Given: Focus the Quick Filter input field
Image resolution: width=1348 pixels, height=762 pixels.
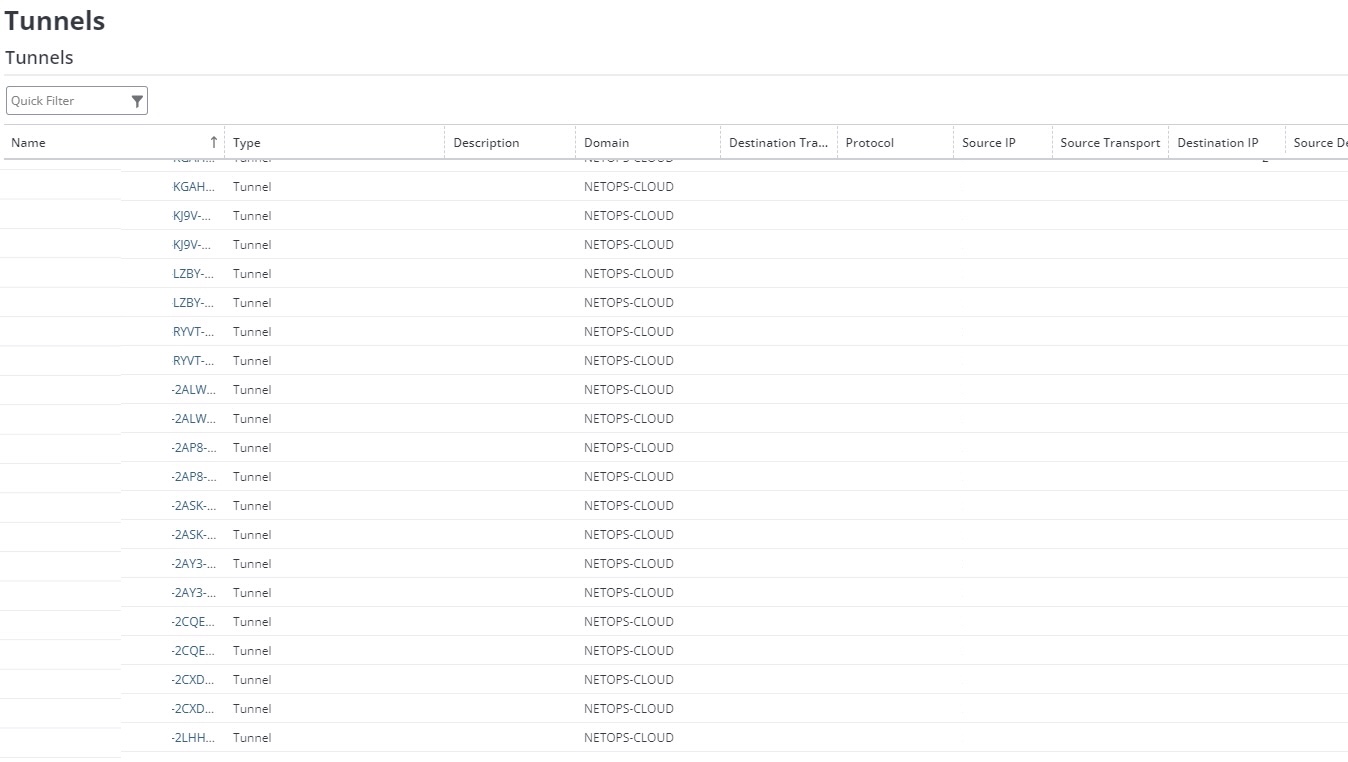Looking at the screenshot, I should 66,101.
